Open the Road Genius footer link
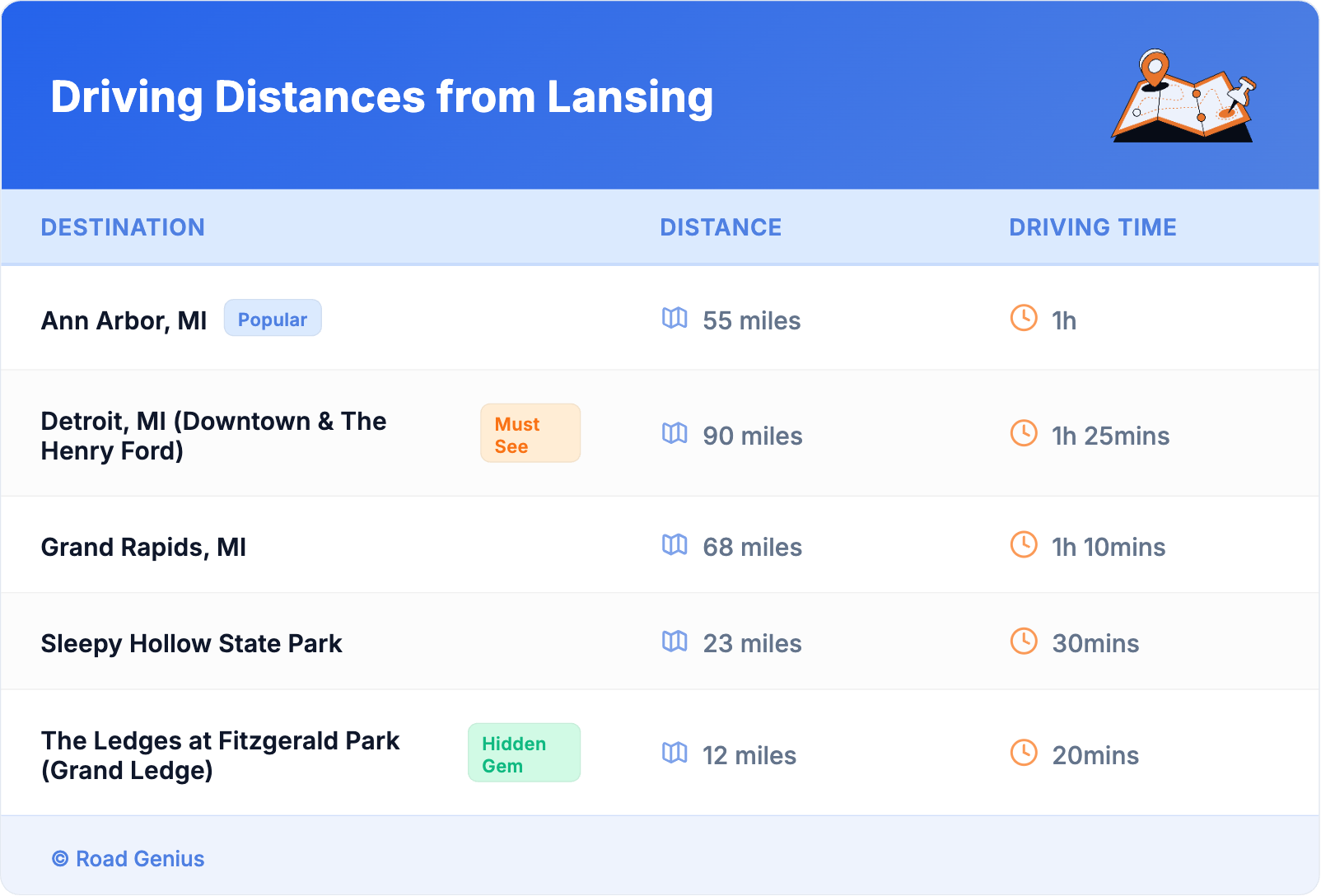 [x=129, y=858]
